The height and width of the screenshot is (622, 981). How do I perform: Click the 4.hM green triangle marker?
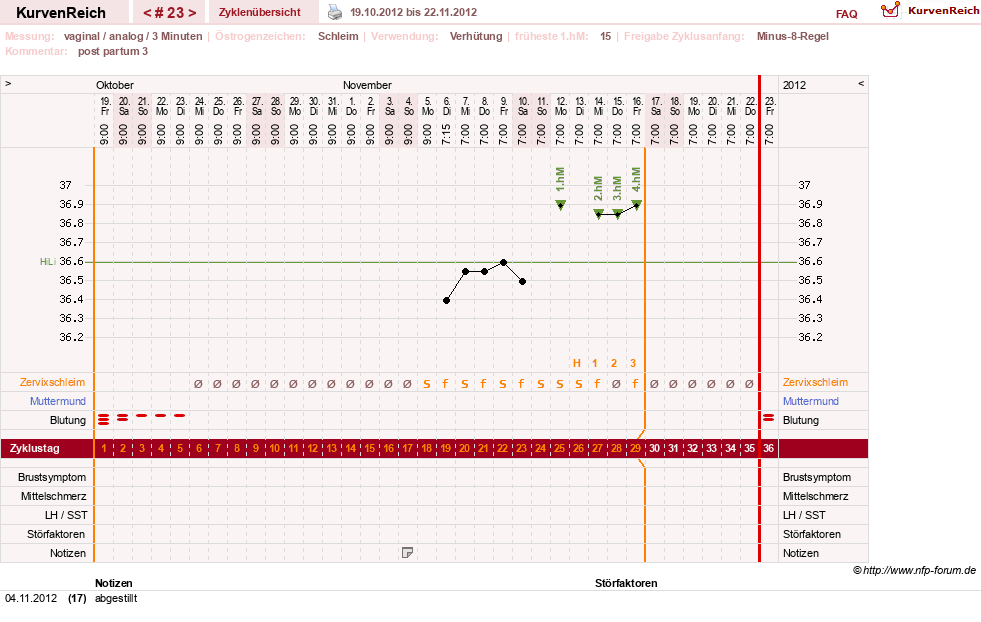(x=636, y=204)
